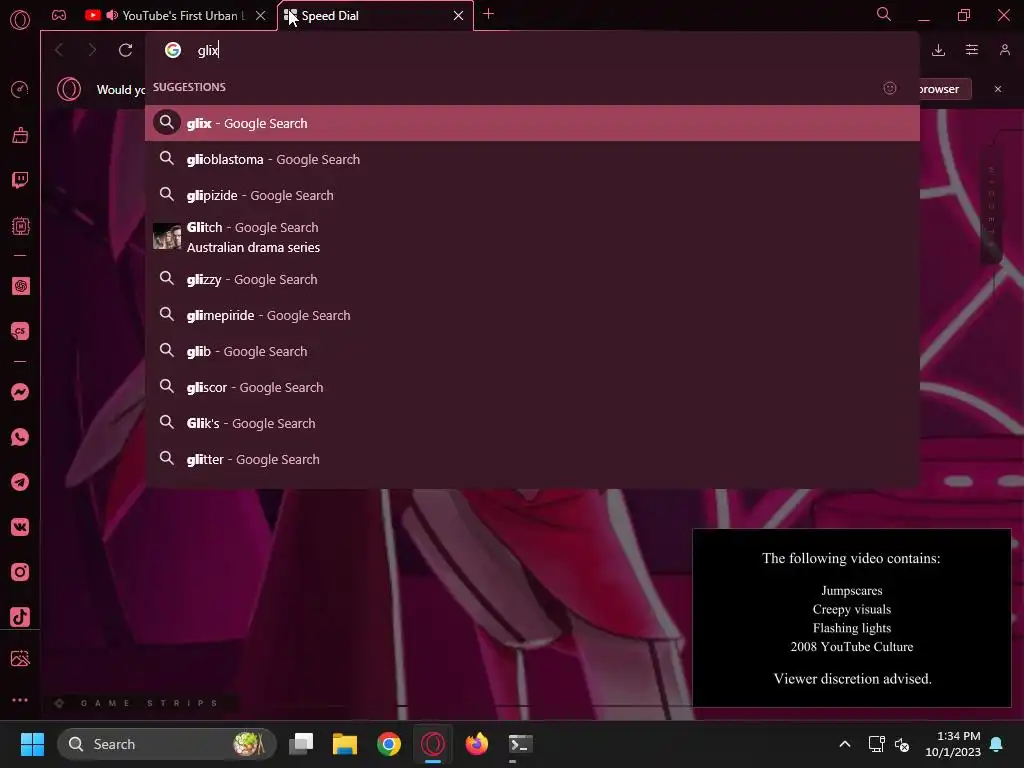Screen dimensions: 1024x768
Task: Reload the current page
Action: click(125, 50)
